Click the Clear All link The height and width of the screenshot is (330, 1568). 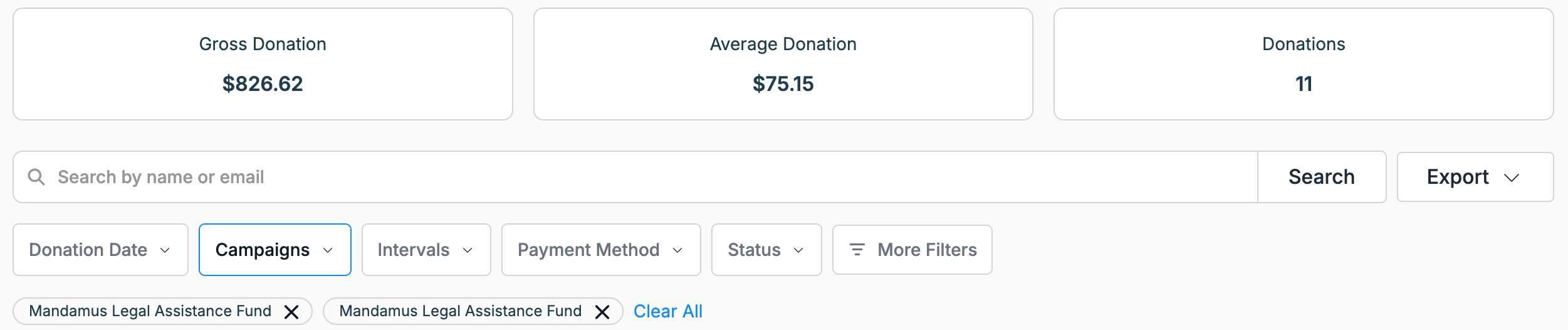(668, 311)
